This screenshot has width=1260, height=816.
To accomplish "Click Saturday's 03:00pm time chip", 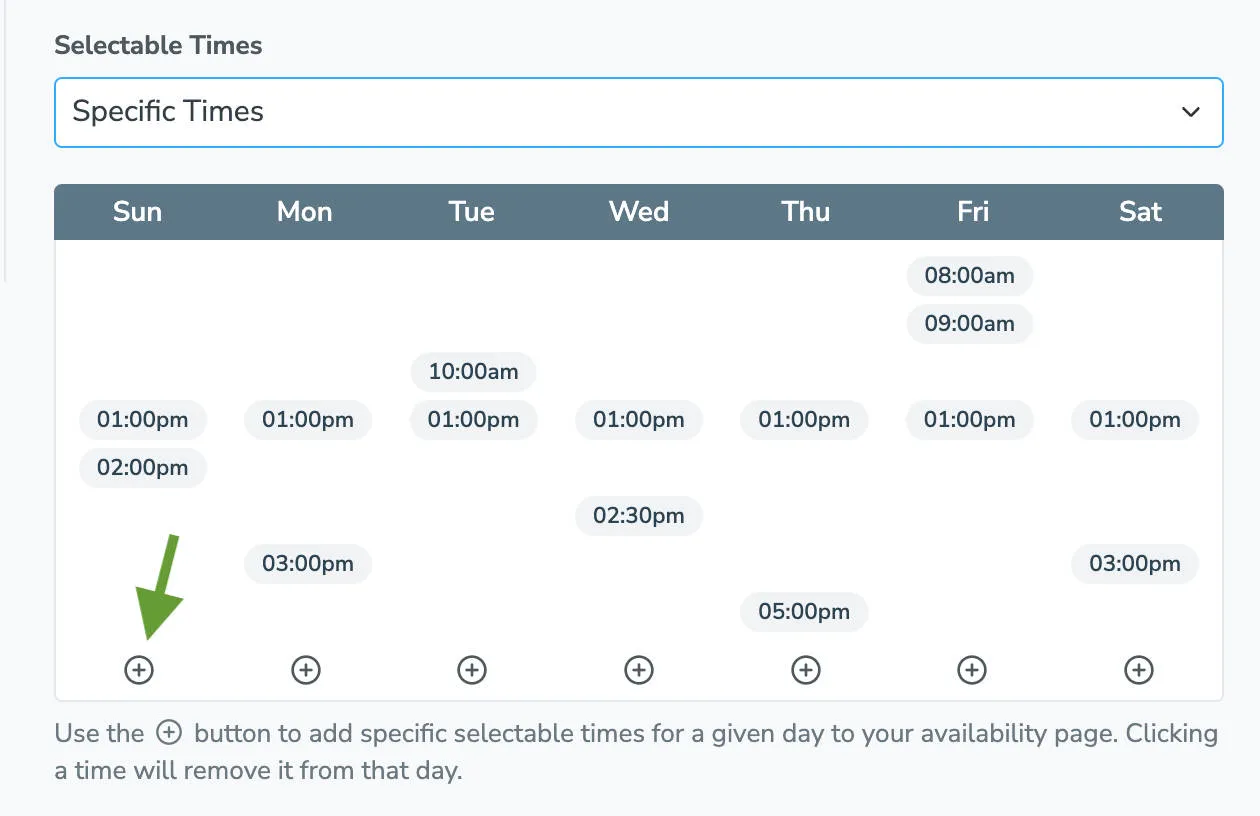I will [x=1134, y=564].
